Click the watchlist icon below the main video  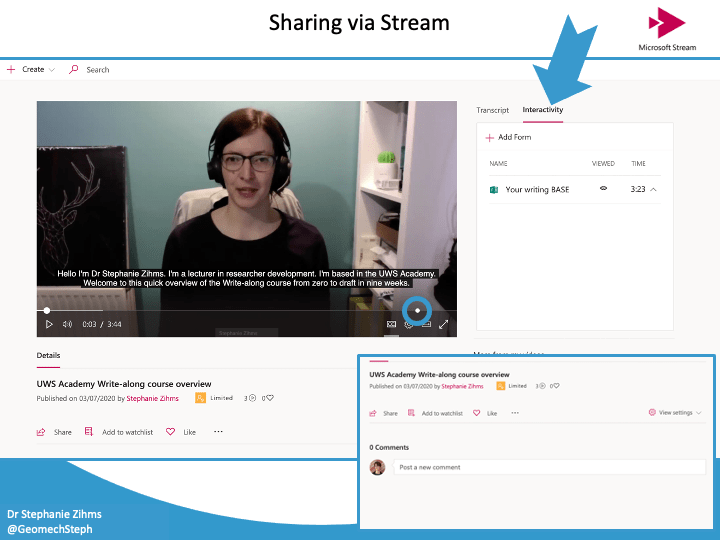89,432
